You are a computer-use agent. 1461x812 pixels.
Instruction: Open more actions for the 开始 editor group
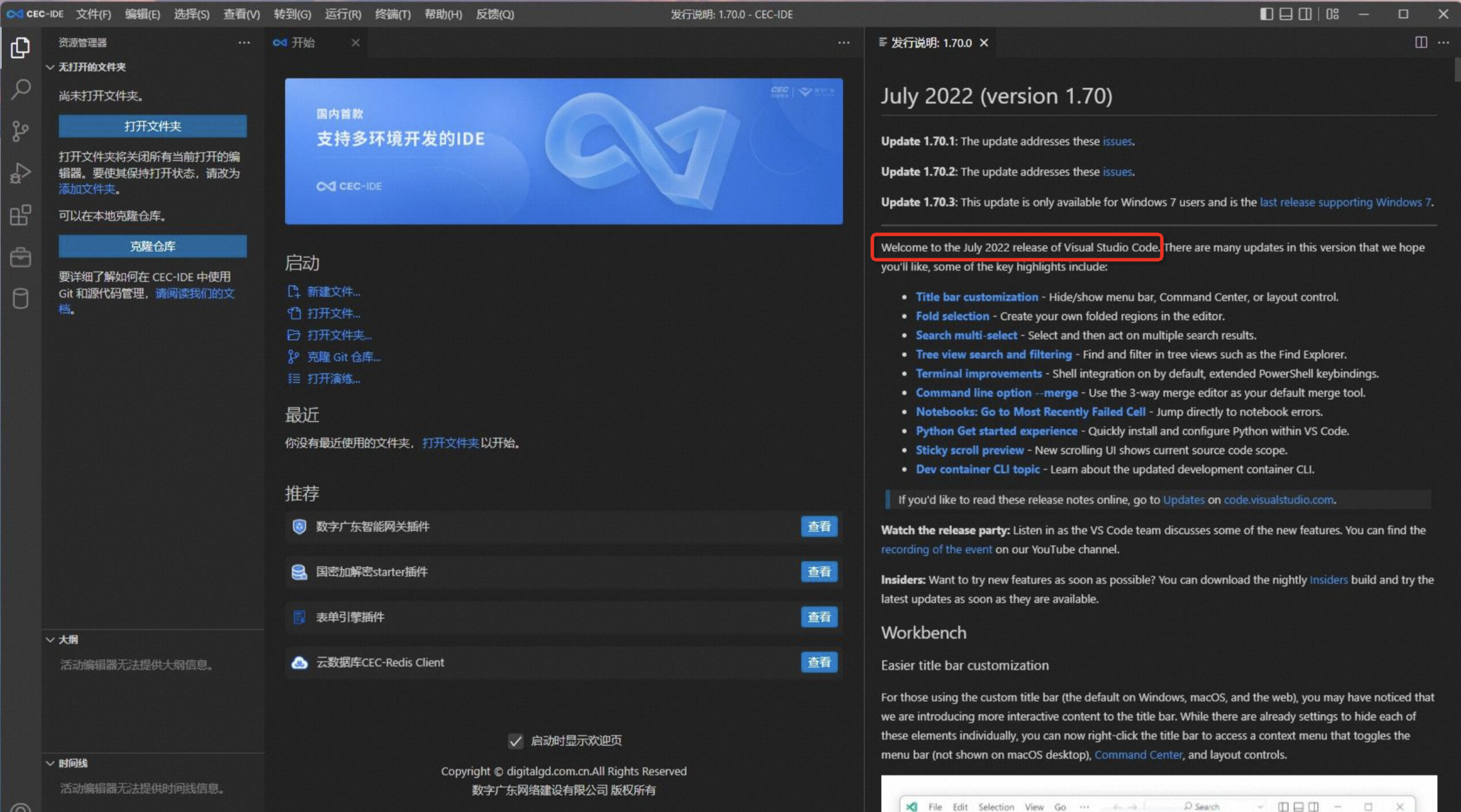coord(844,43)
